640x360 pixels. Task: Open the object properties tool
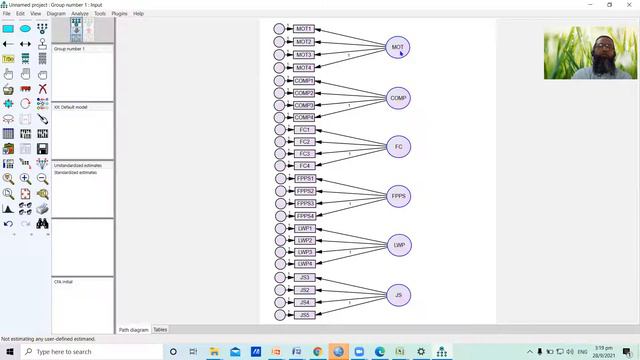pyautogui.click(x=8, y=164)
